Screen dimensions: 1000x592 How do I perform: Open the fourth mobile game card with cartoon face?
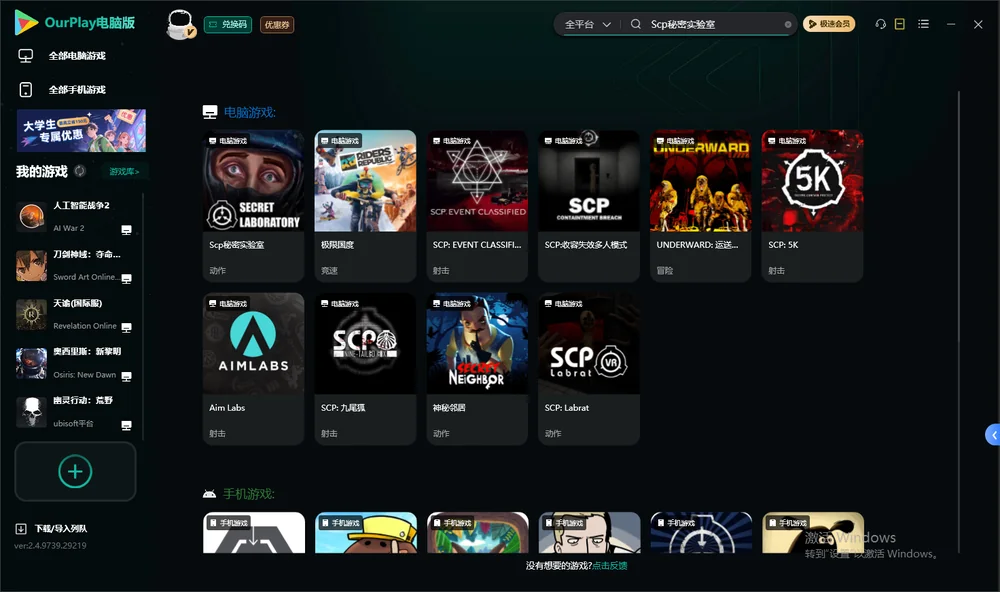pyautogui.click(x=589, y=532)
